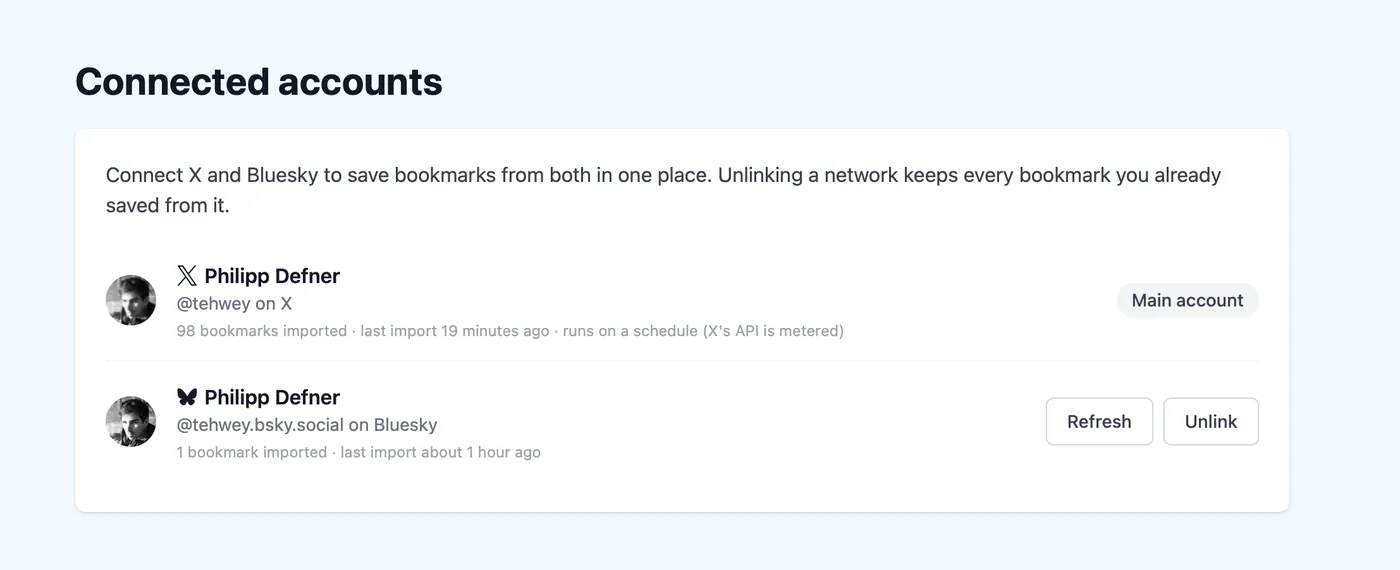Click the X logo icon beside Philipp Defner
1400x570 pixels.
click(x=187, y=276)
